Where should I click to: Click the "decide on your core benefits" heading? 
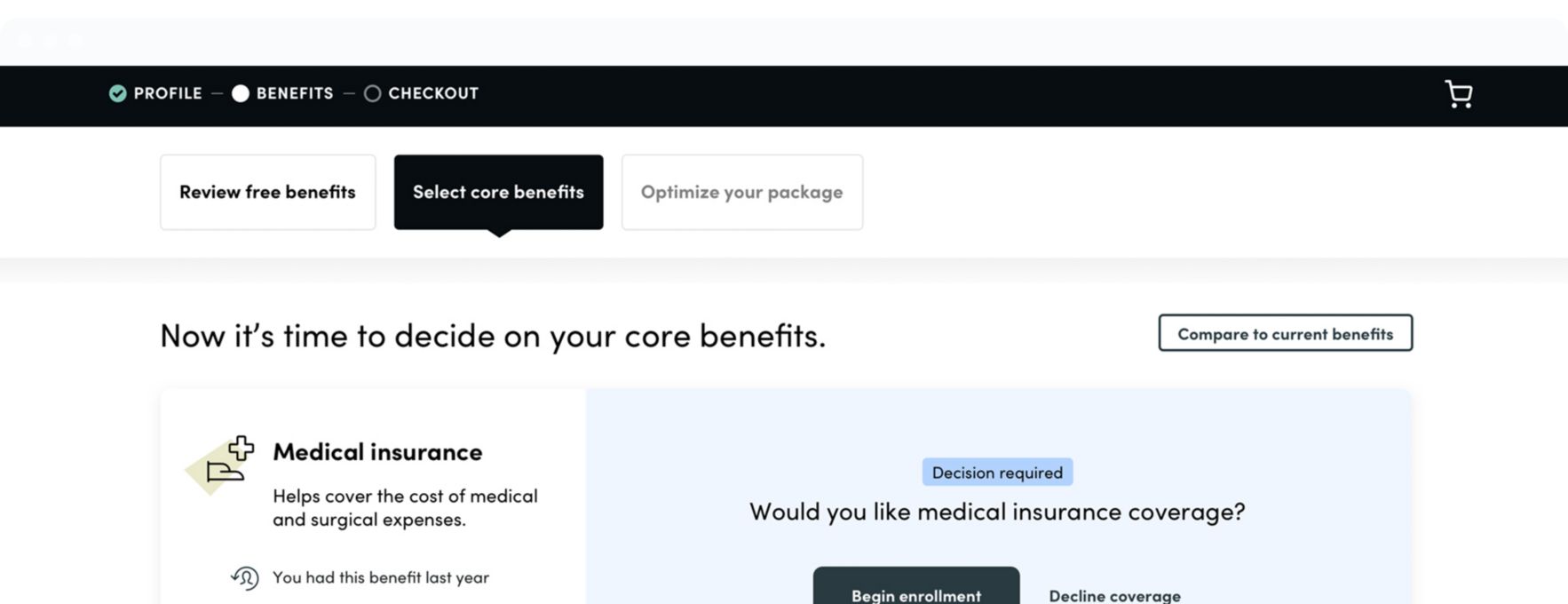point(493,336)
